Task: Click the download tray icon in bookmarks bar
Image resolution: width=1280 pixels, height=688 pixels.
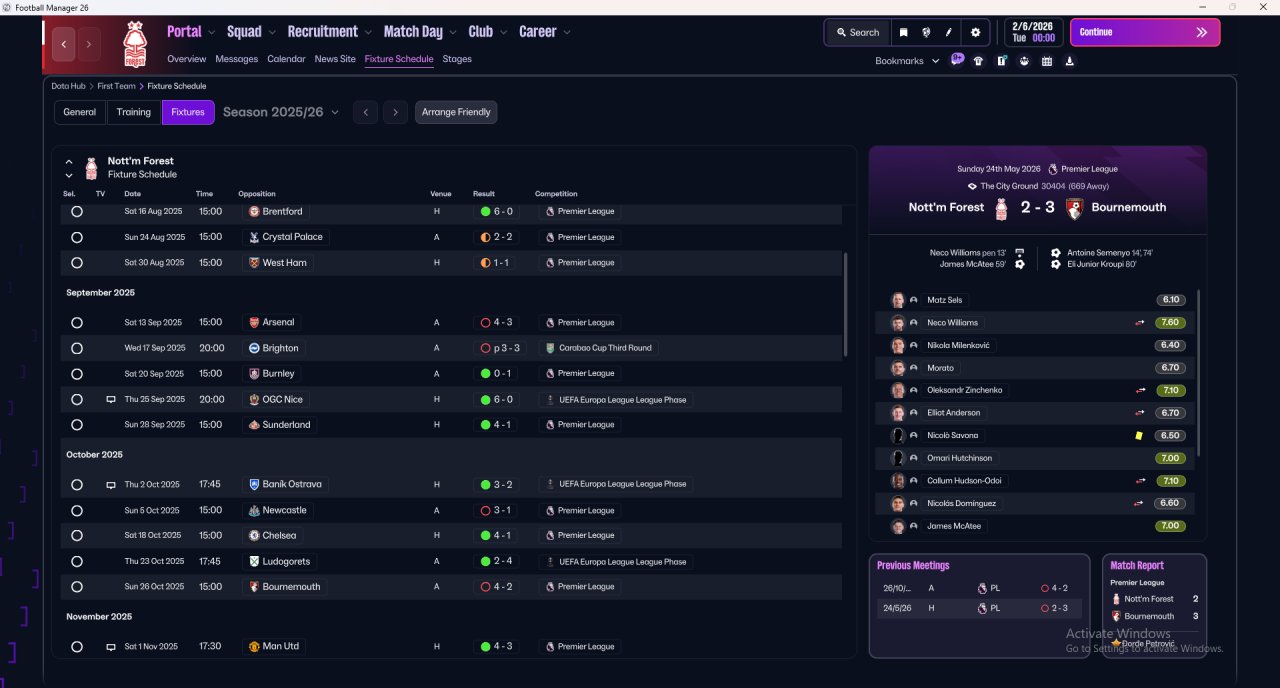Action: click(x=1070, y=61)
